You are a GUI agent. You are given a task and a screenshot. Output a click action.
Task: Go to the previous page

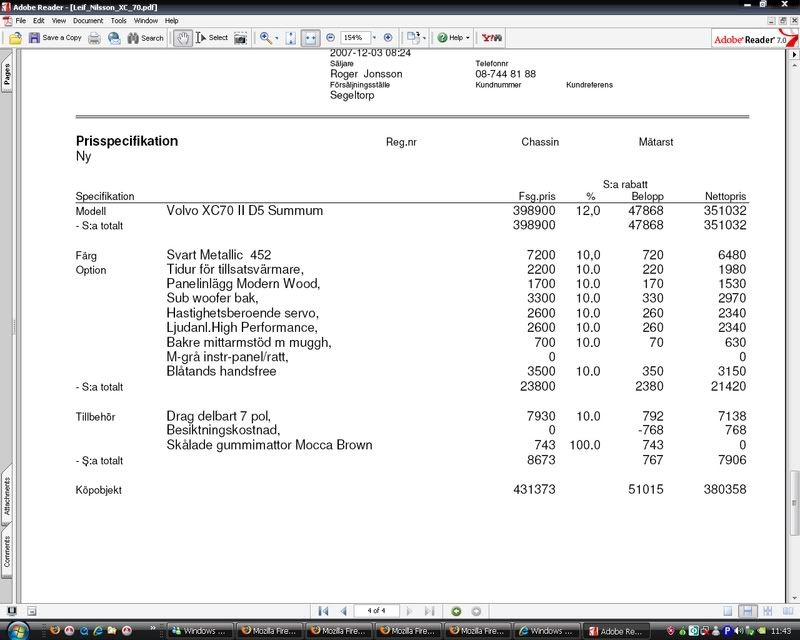pyautogui.click(x=343, y=611)
